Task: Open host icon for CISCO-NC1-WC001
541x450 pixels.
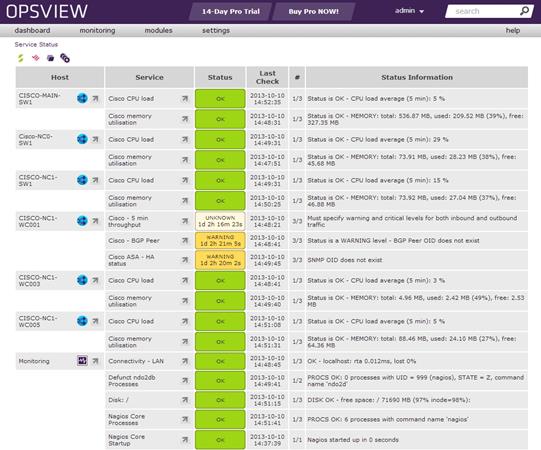Action: click(82, 221)
